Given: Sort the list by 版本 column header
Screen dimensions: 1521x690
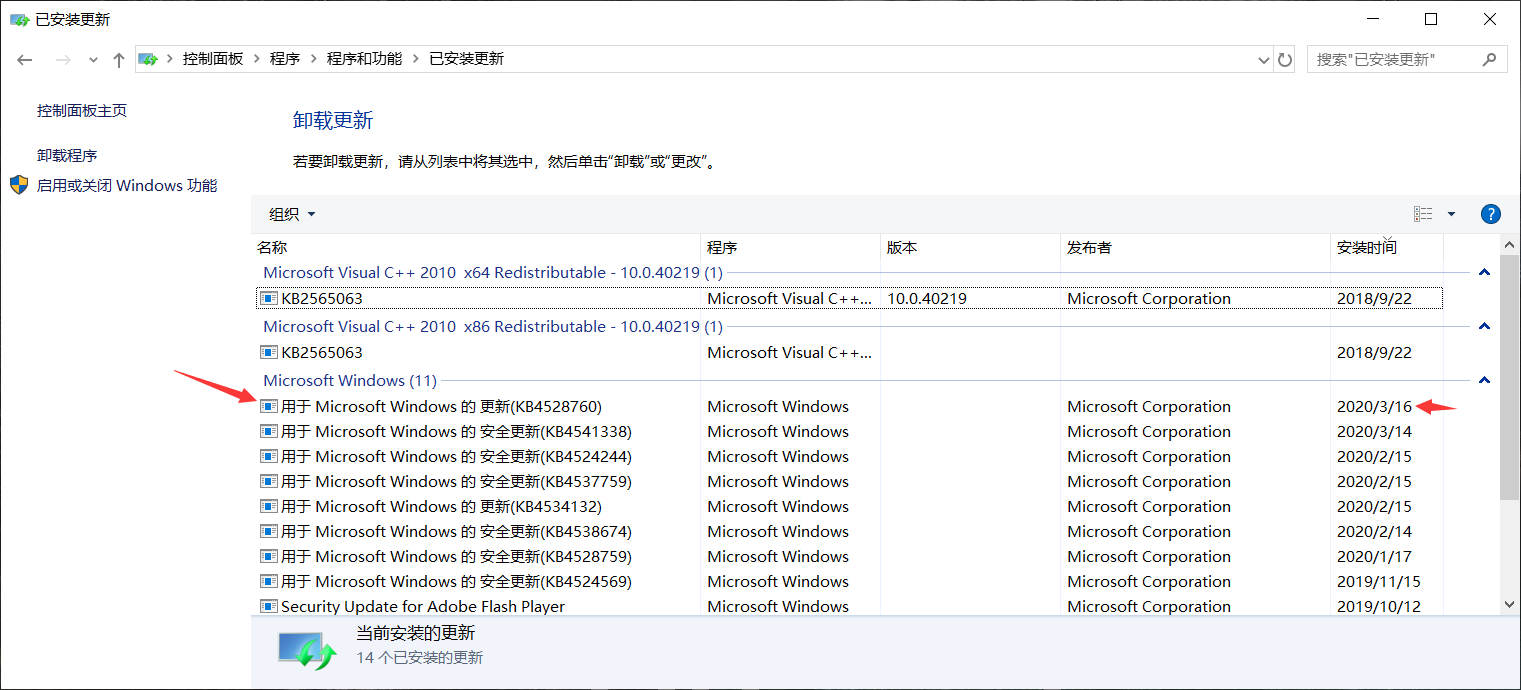Looking at the screenshot, I should [970, 247].
